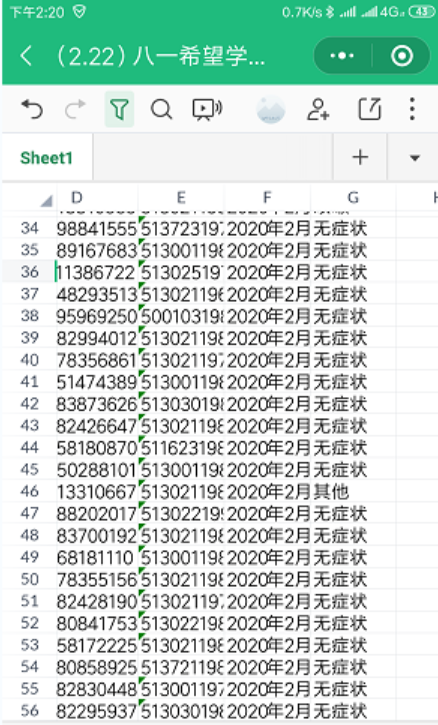Open the mini program three-dots menu
This screenshot has width=438, height=725.
[342, 56]
